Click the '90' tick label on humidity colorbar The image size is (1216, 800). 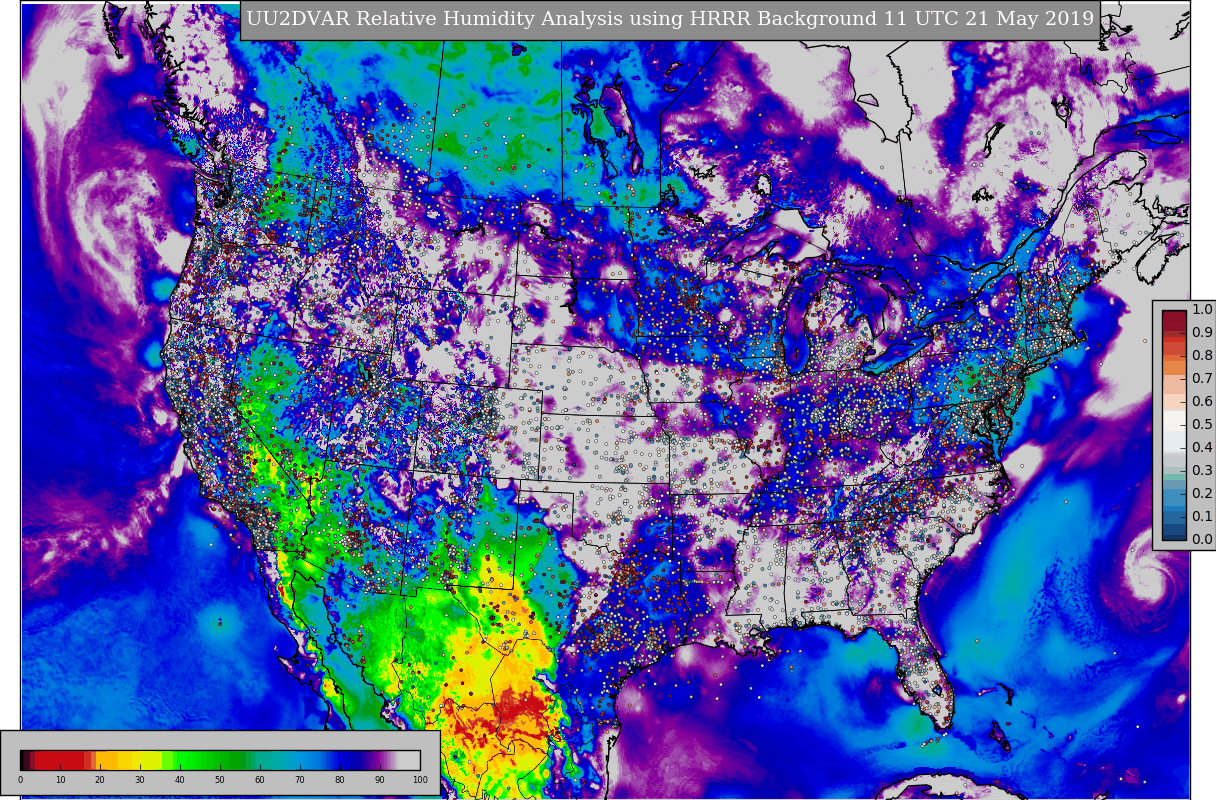coord(379,780)
